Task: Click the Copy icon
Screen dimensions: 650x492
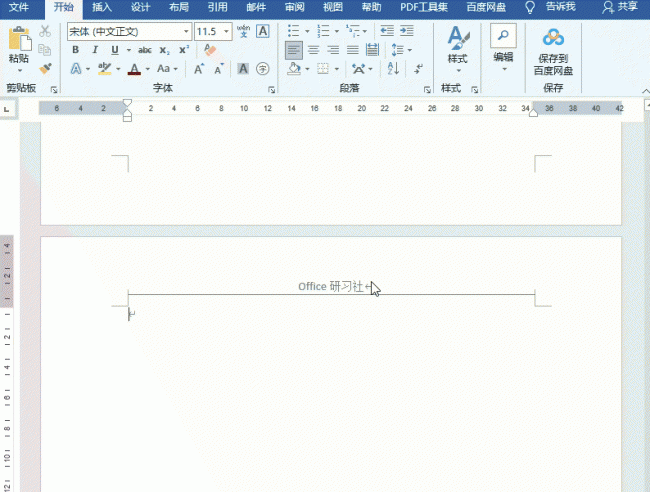Action: tap(44, 50)
